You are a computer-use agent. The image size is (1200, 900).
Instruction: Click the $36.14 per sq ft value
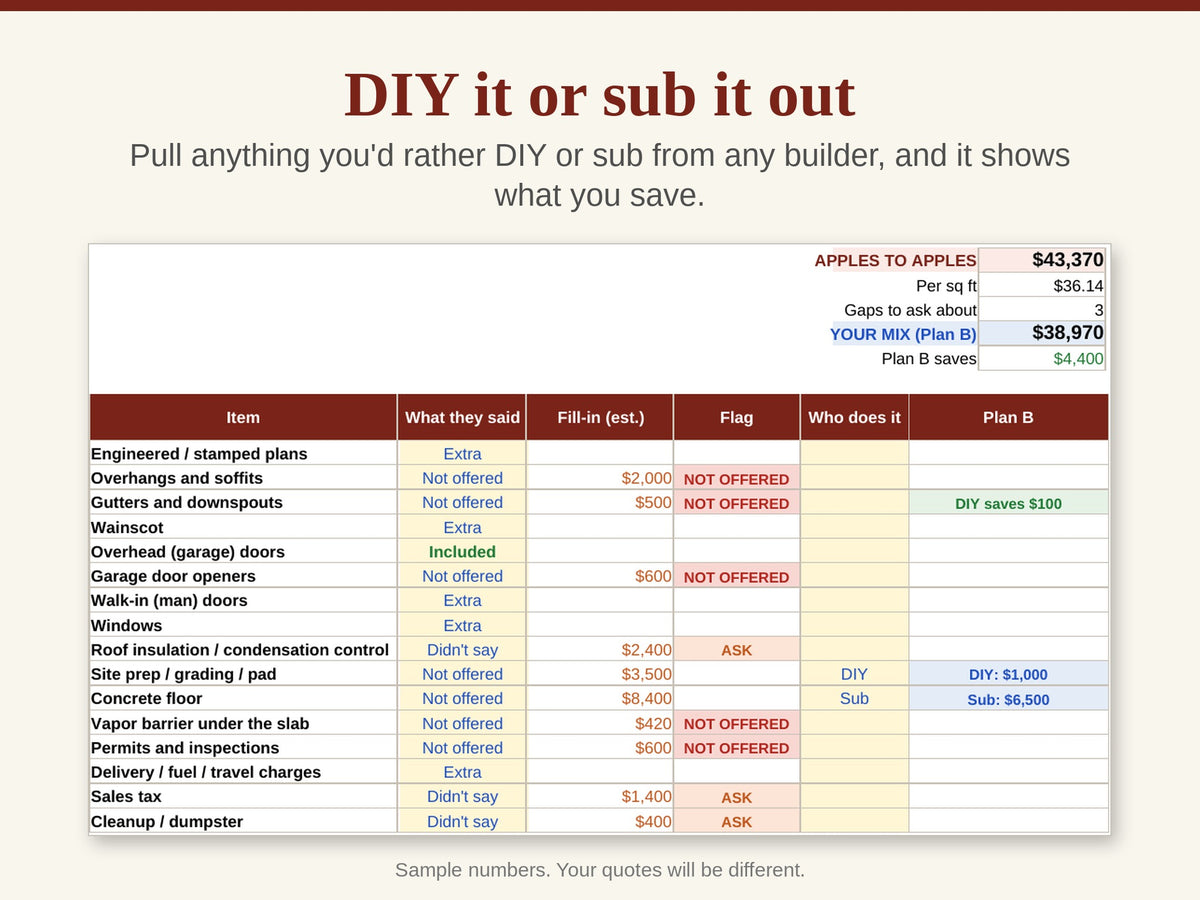[1042, 285]
